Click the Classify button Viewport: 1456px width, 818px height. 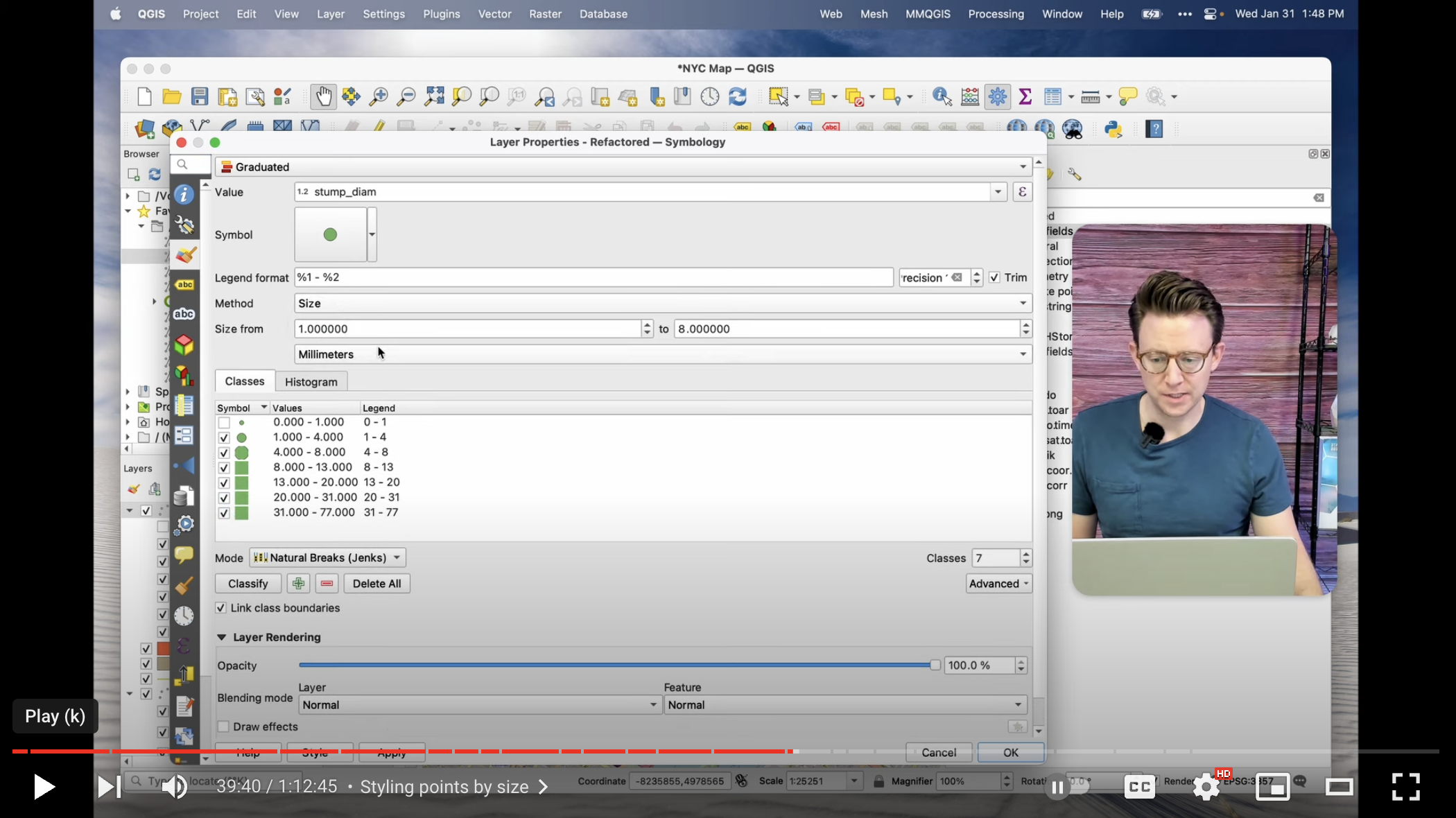click(248, 584)
